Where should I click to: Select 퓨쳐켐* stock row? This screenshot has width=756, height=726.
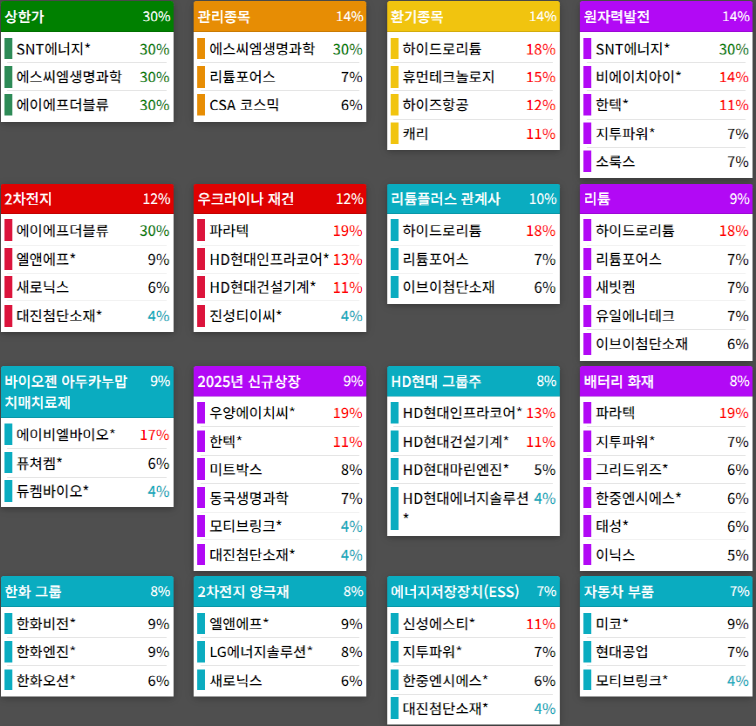pos(87,463)
